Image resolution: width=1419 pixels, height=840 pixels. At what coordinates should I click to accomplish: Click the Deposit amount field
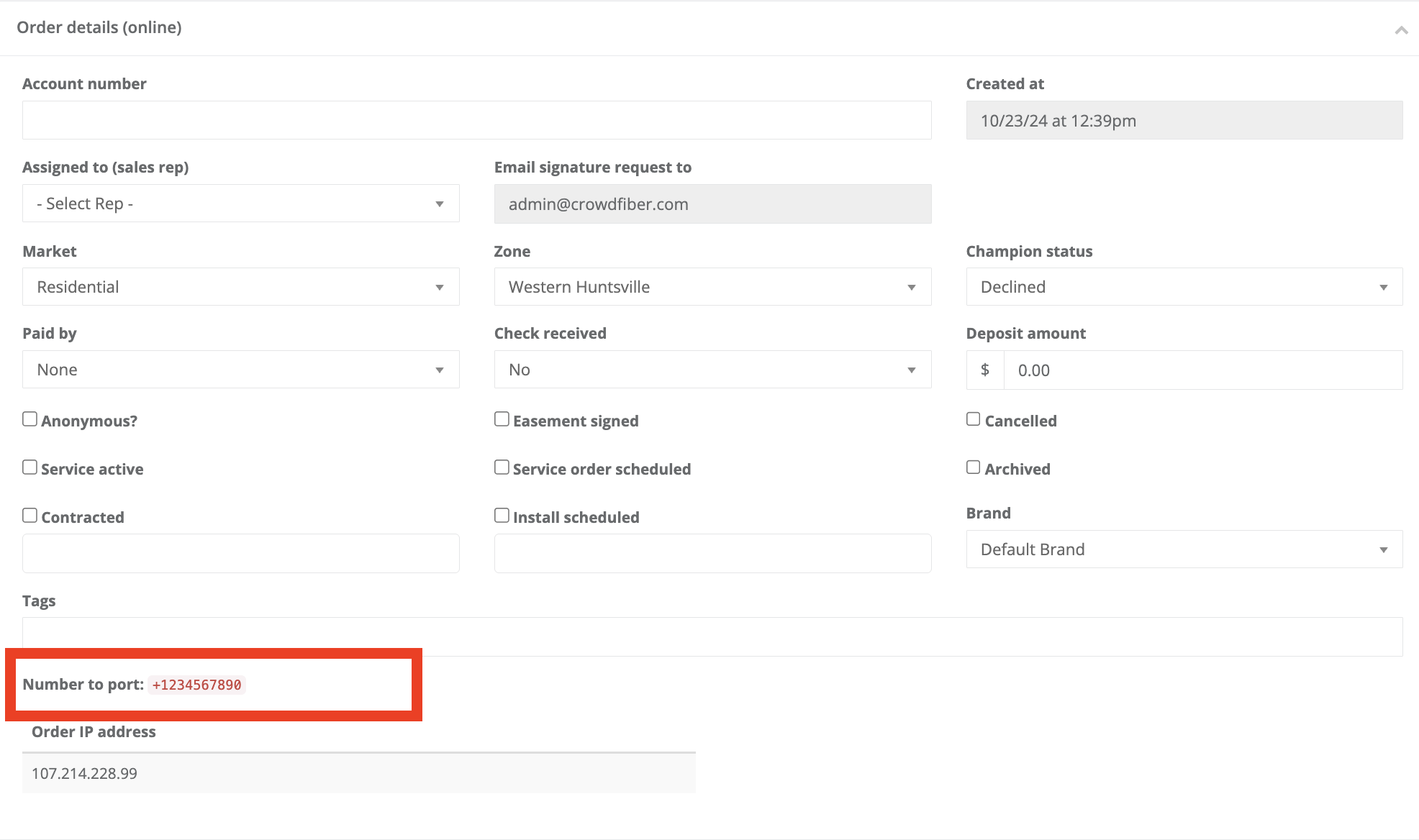(x=1202, y=370)
